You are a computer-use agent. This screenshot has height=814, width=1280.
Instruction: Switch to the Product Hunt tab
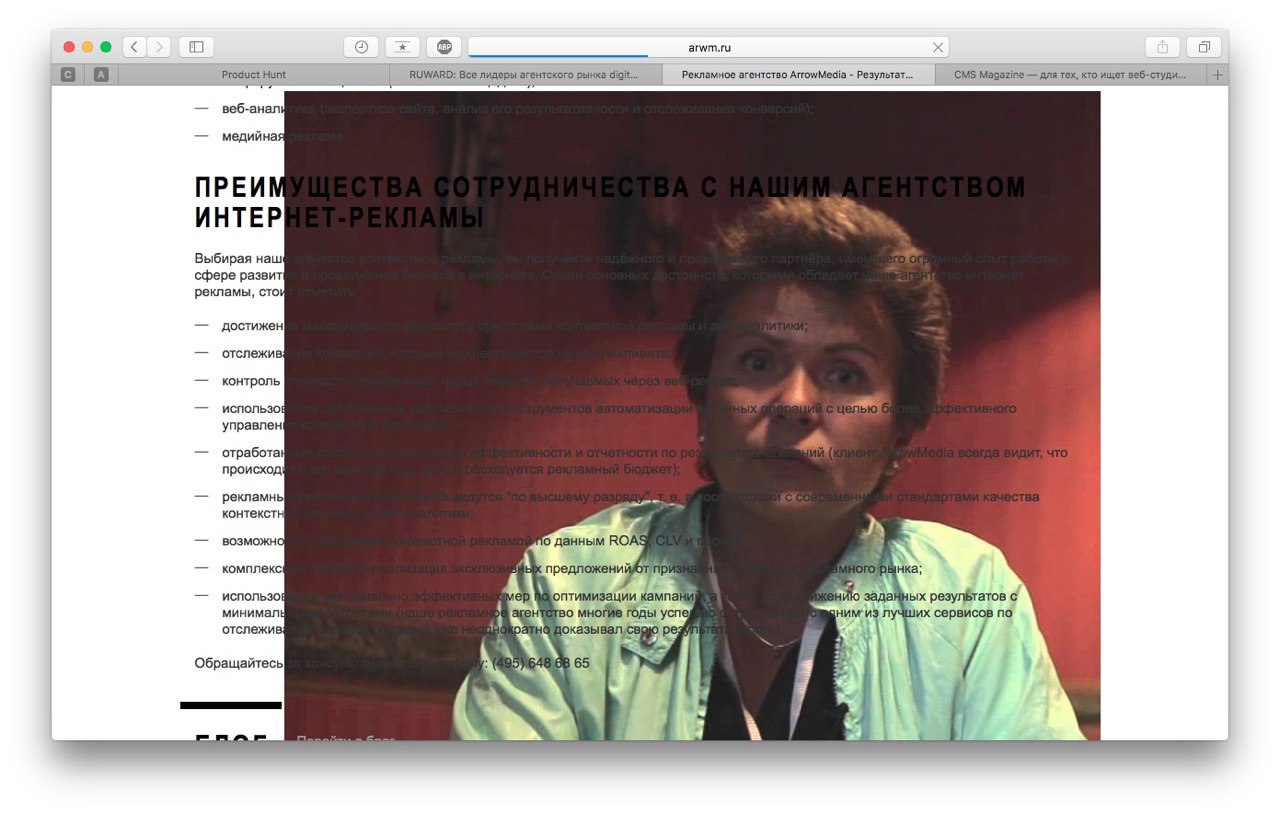pyautogui.click(x=254, y=75)
